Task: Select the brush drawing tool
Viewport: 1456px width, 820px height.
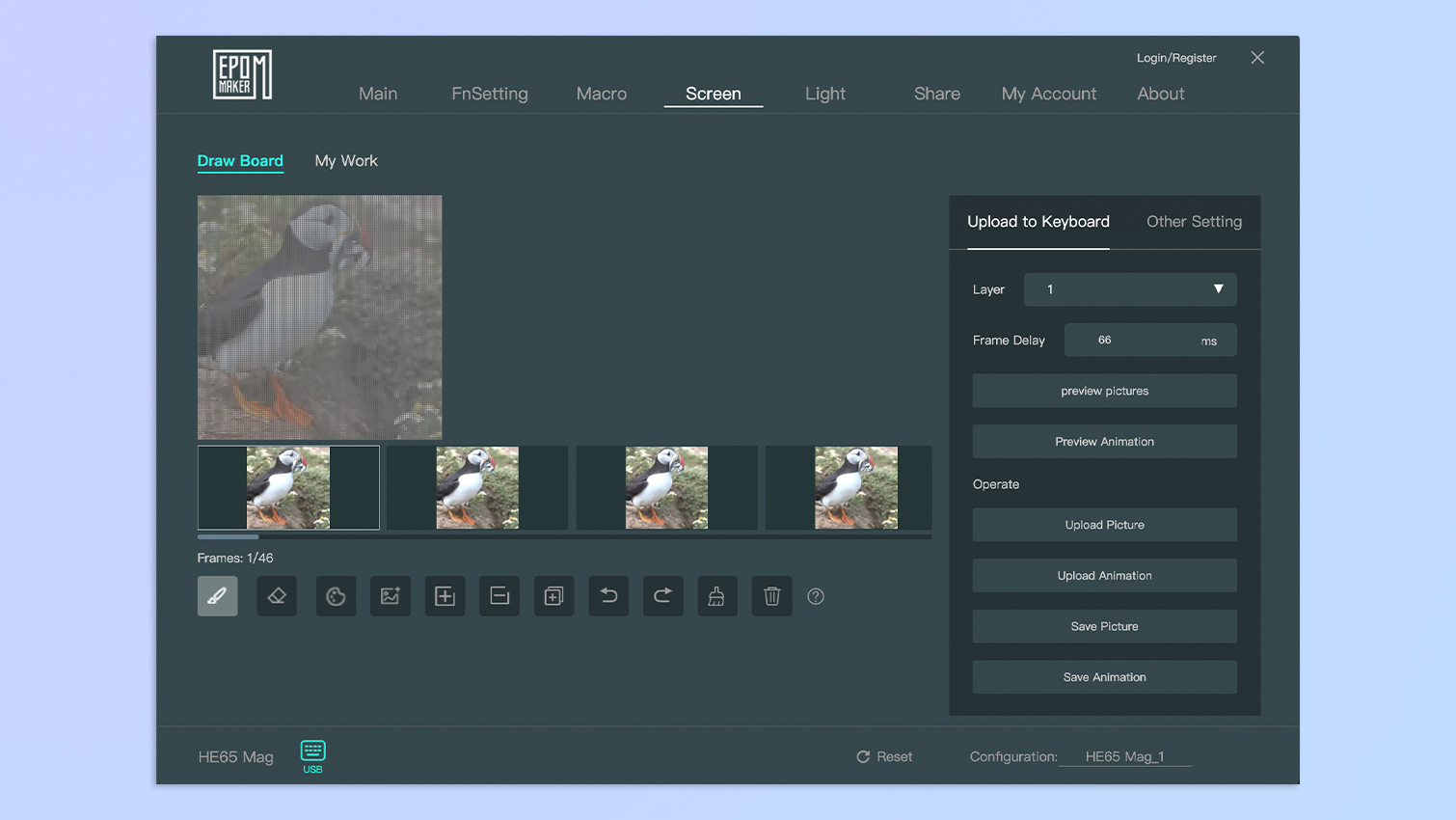Action: (x=217, y=596)
